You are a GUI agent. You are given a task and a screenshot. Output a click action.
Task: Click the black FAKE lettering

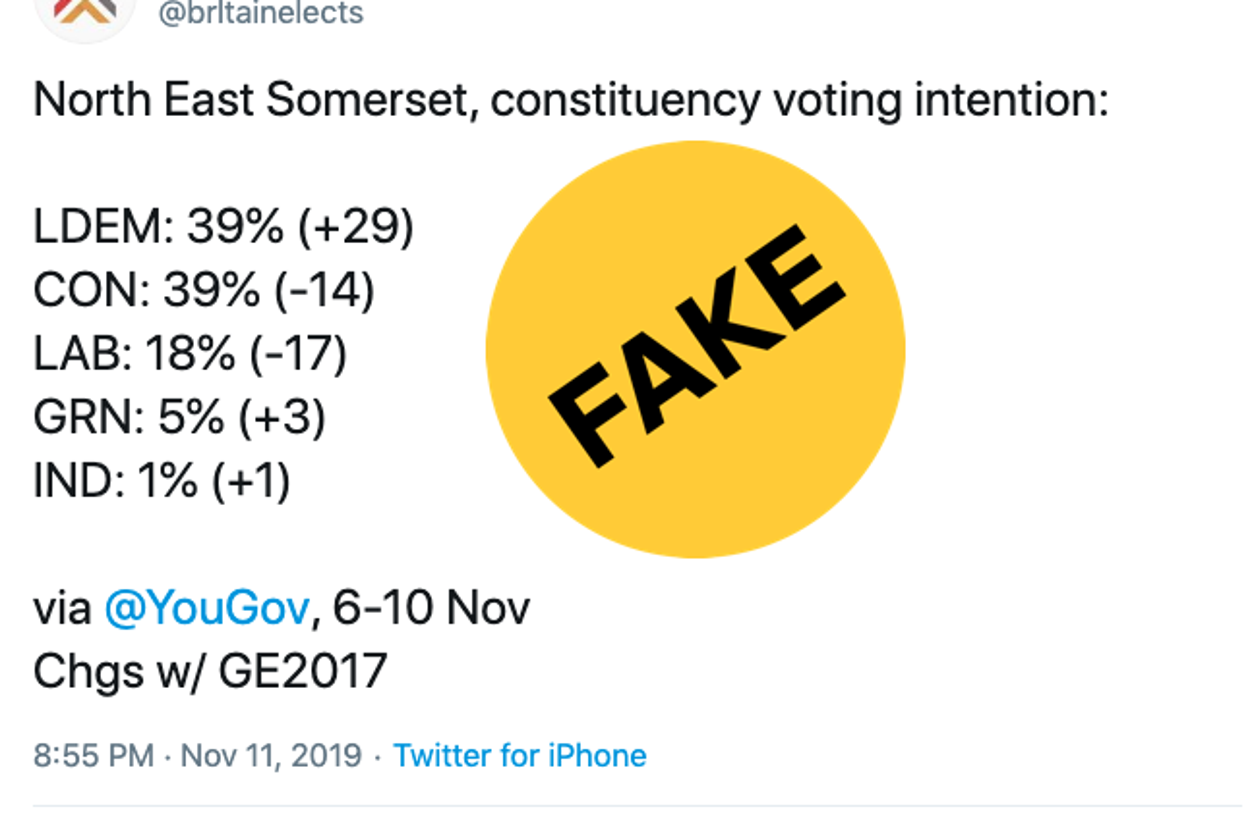(697, 347)
